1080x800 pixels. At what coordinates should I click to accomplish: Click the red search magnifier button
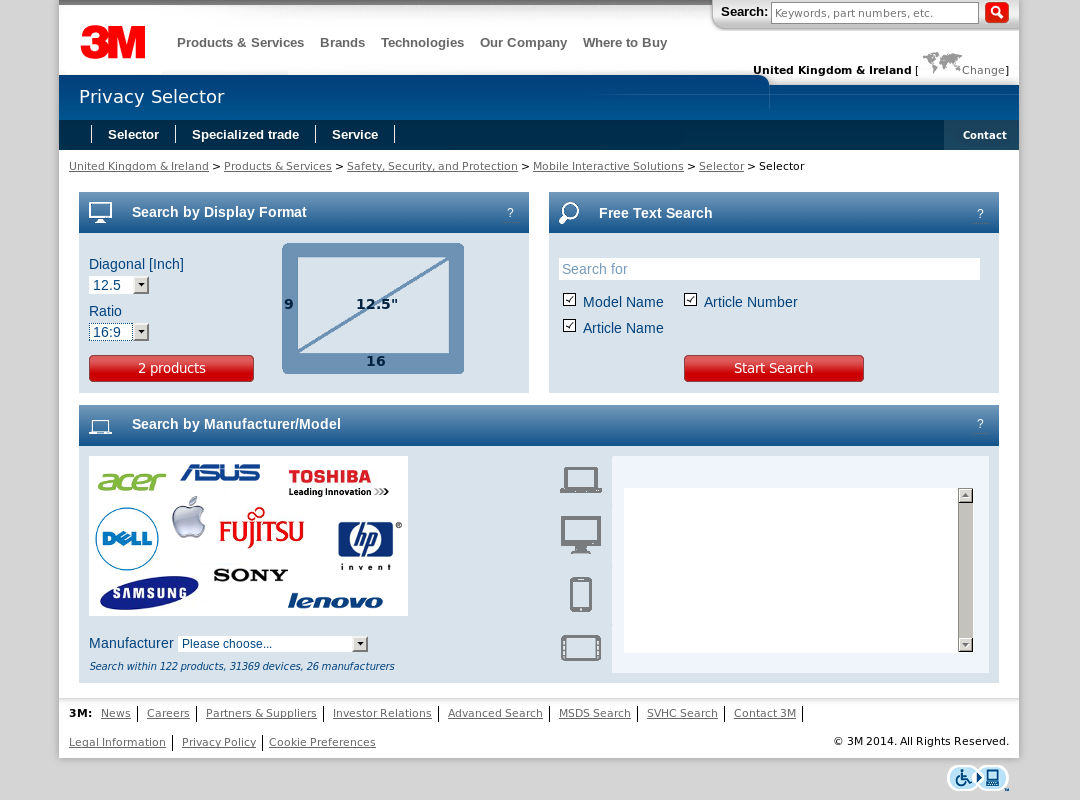tap(996, 12)
